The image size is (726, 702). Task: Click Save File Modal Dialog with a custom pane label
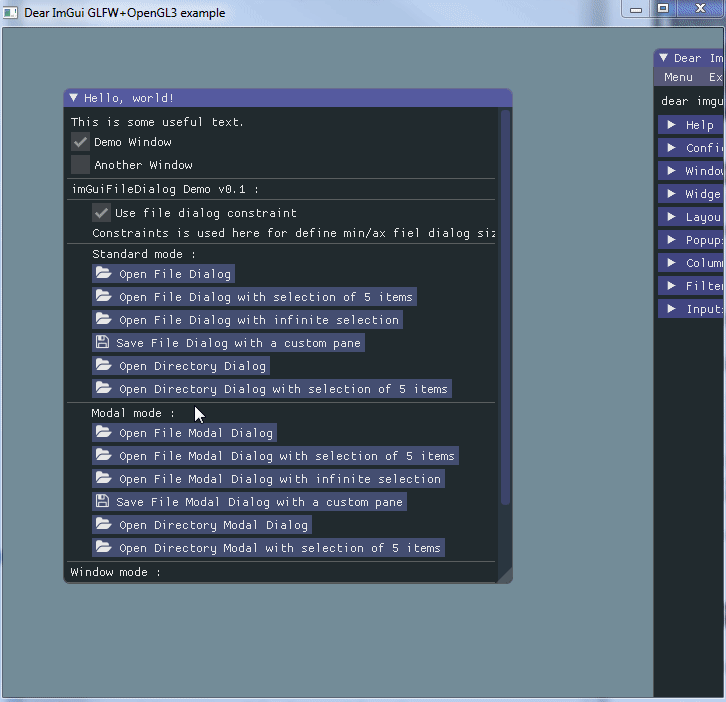pos(259,501)
